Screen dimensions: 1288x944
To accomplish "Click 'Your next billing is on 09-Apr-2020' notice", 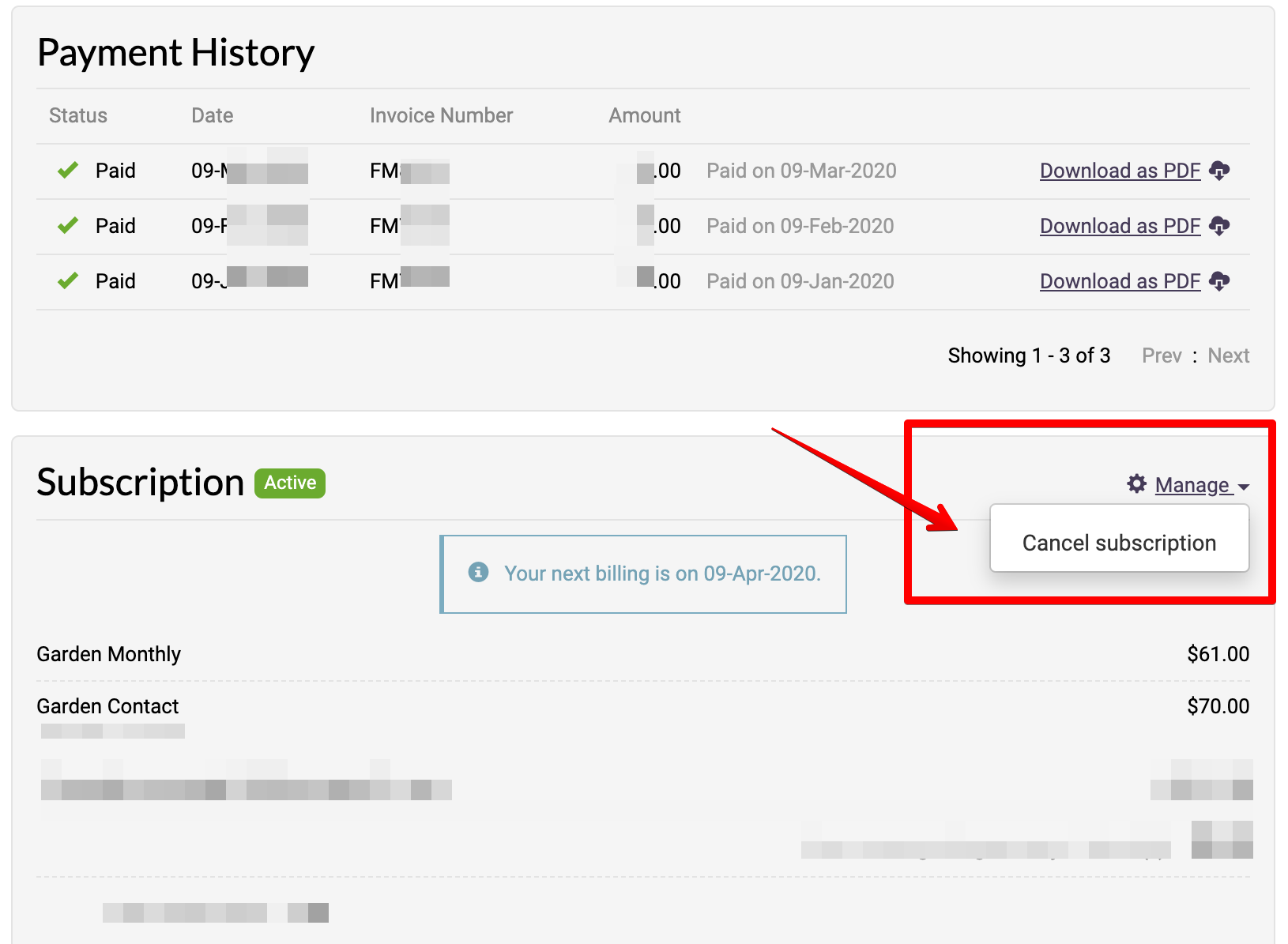I will point(643,574).
